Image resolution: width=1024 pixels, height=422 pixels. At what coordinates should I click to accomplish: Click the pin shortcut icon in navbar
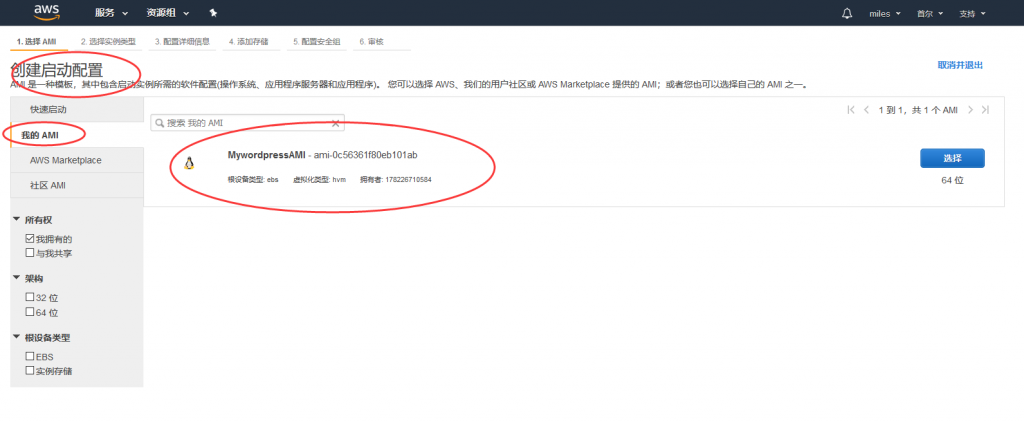point(213,13)
